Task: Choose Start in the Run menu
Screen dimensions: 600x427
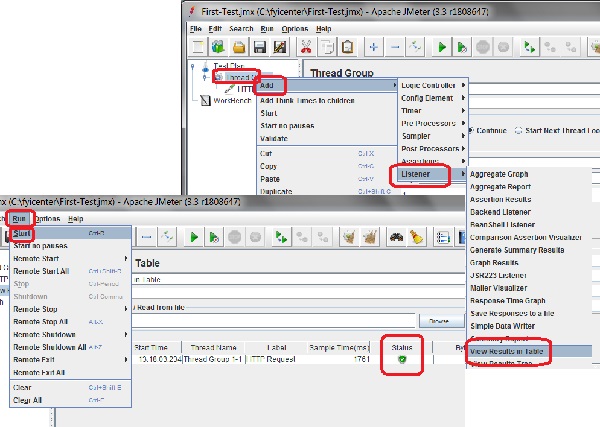Action: coord(71,233)
